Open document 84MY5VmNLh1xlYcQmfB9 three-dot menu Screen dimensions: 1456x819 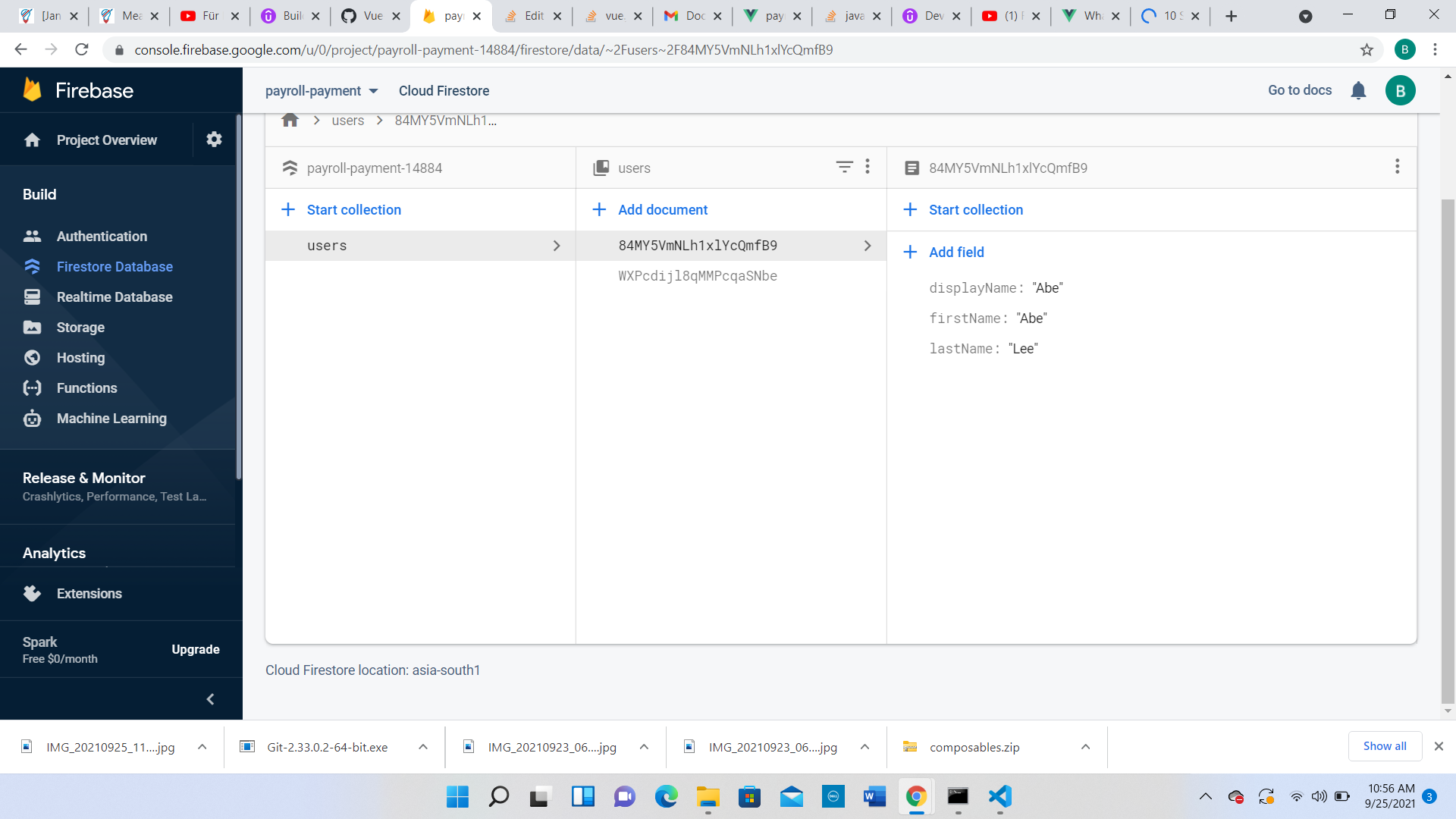[x=1397, y=167]
